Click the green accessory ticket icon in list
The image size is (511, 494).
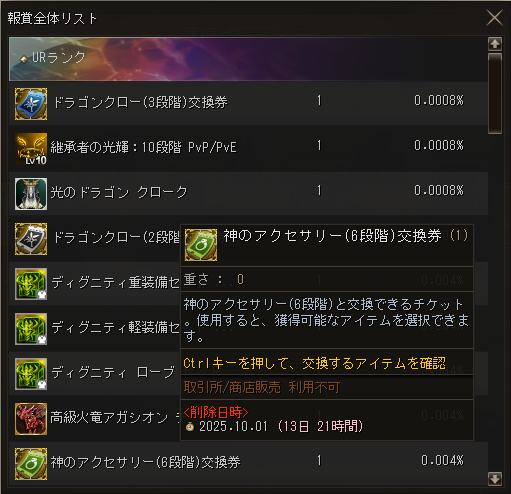[x=31, y=464]
